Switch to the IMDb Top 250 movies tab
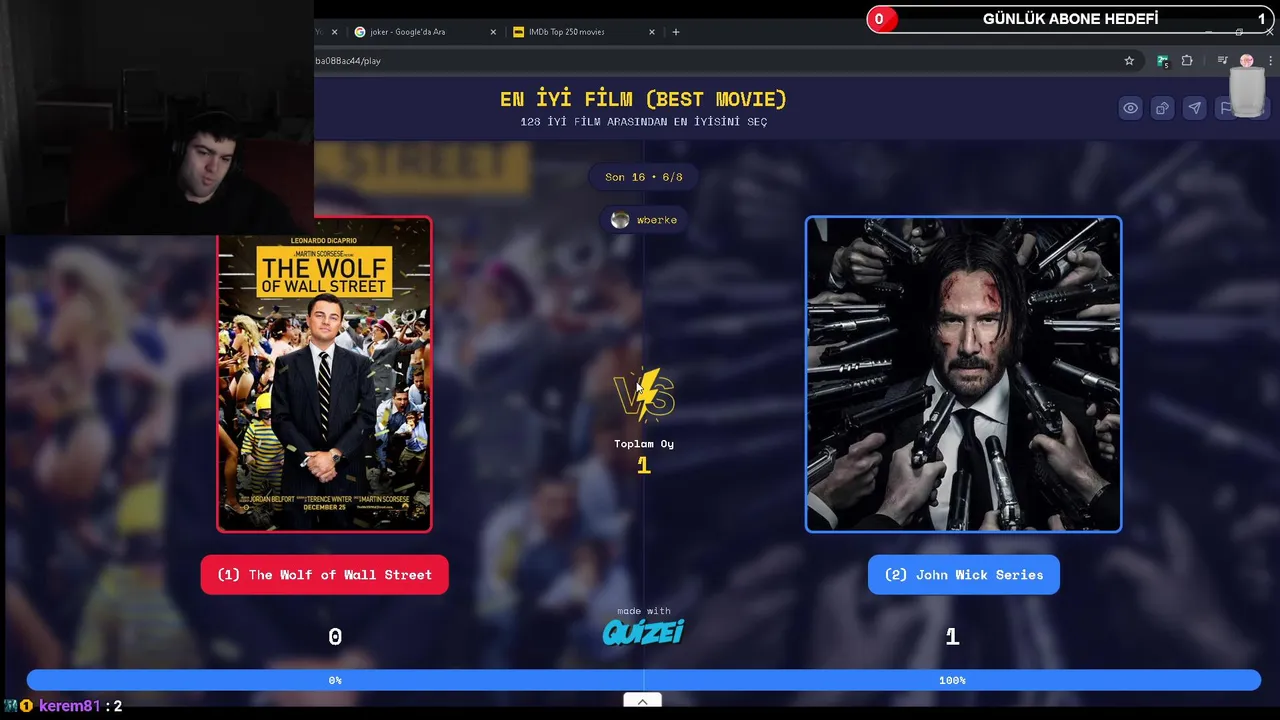 click(x=585, y=32)
